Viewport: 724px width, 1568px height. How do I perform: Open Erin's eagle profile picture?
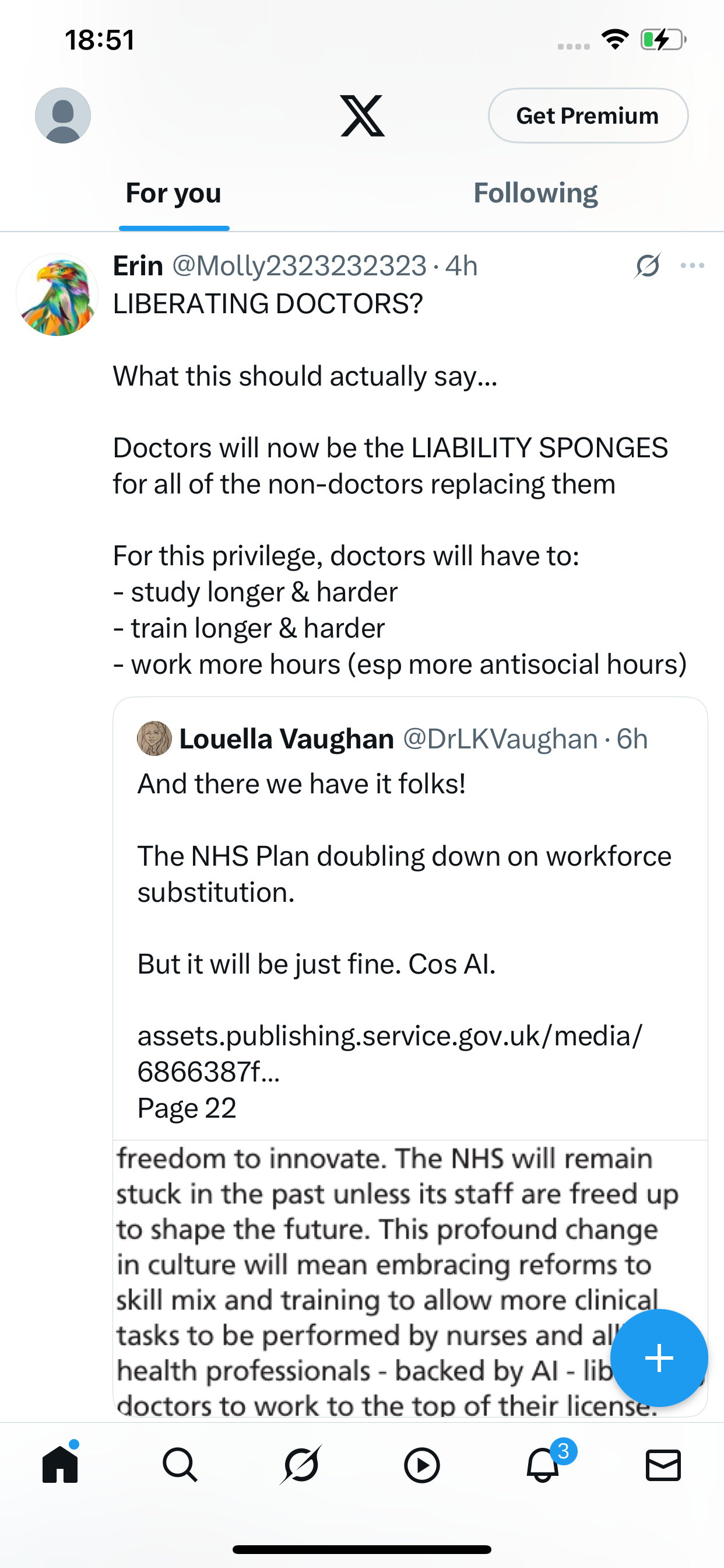point(57,295)
